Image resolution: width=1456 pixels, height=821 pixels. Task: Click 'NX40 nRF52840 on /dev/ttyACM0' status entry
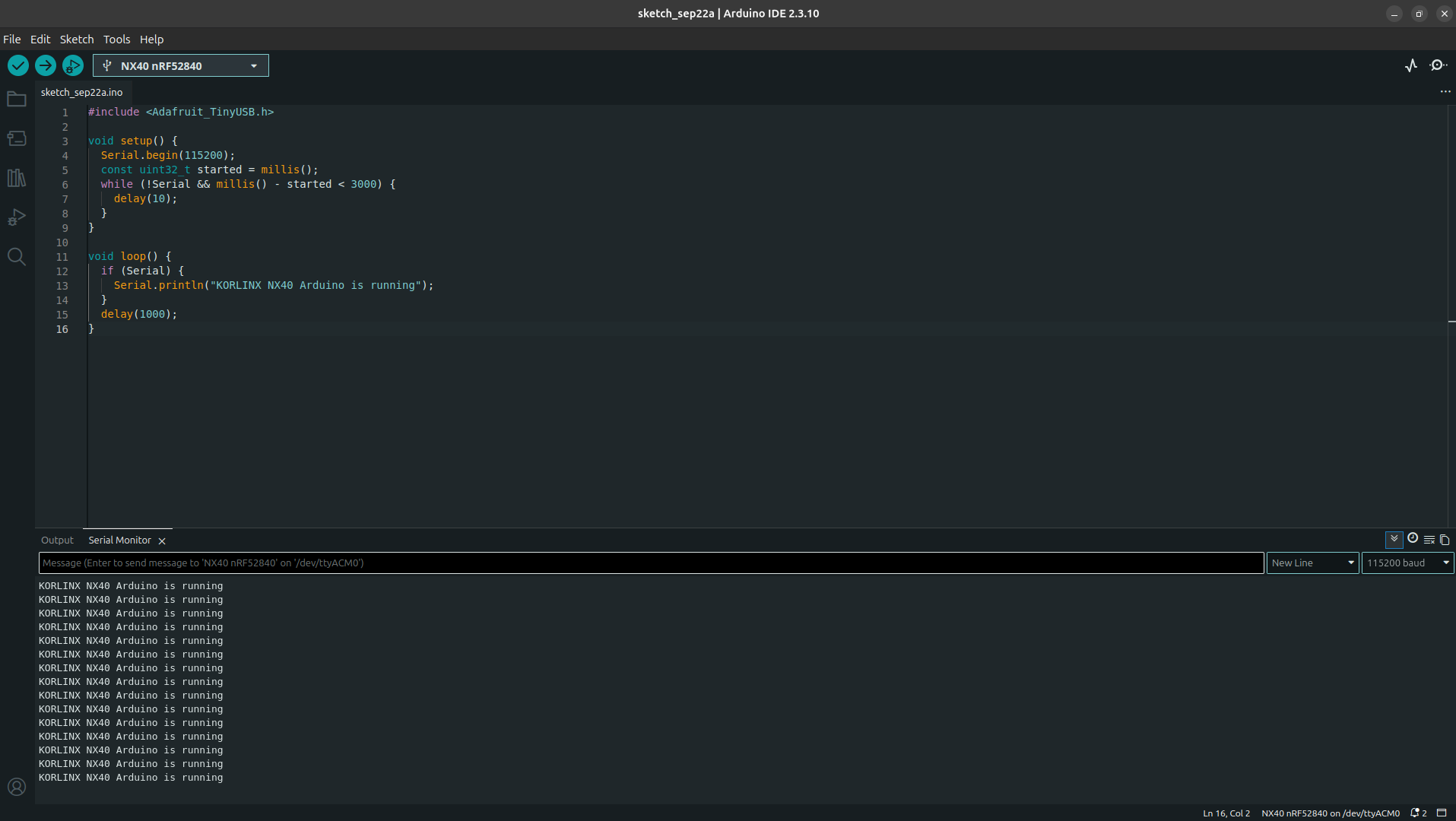(1331, 813)
